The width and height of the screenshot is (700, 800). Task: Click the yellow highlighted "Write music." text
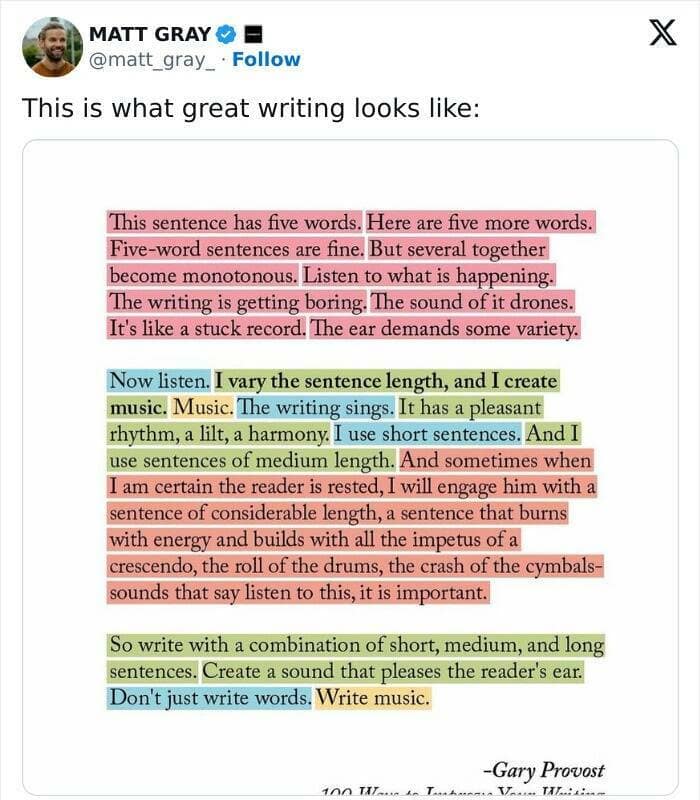[x=372, y=697]
